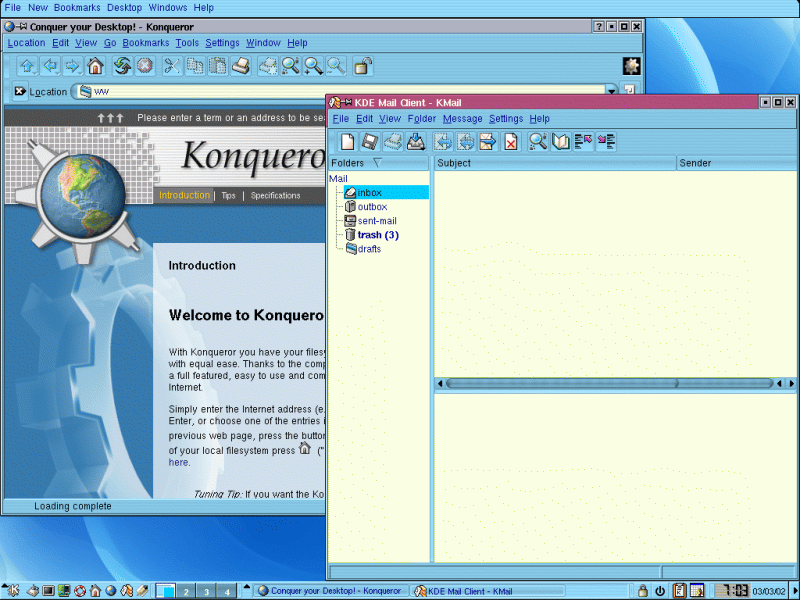Activate the KMail taskbar button
The height and width of the screenshot is (600, 800).
pos(488,591)
